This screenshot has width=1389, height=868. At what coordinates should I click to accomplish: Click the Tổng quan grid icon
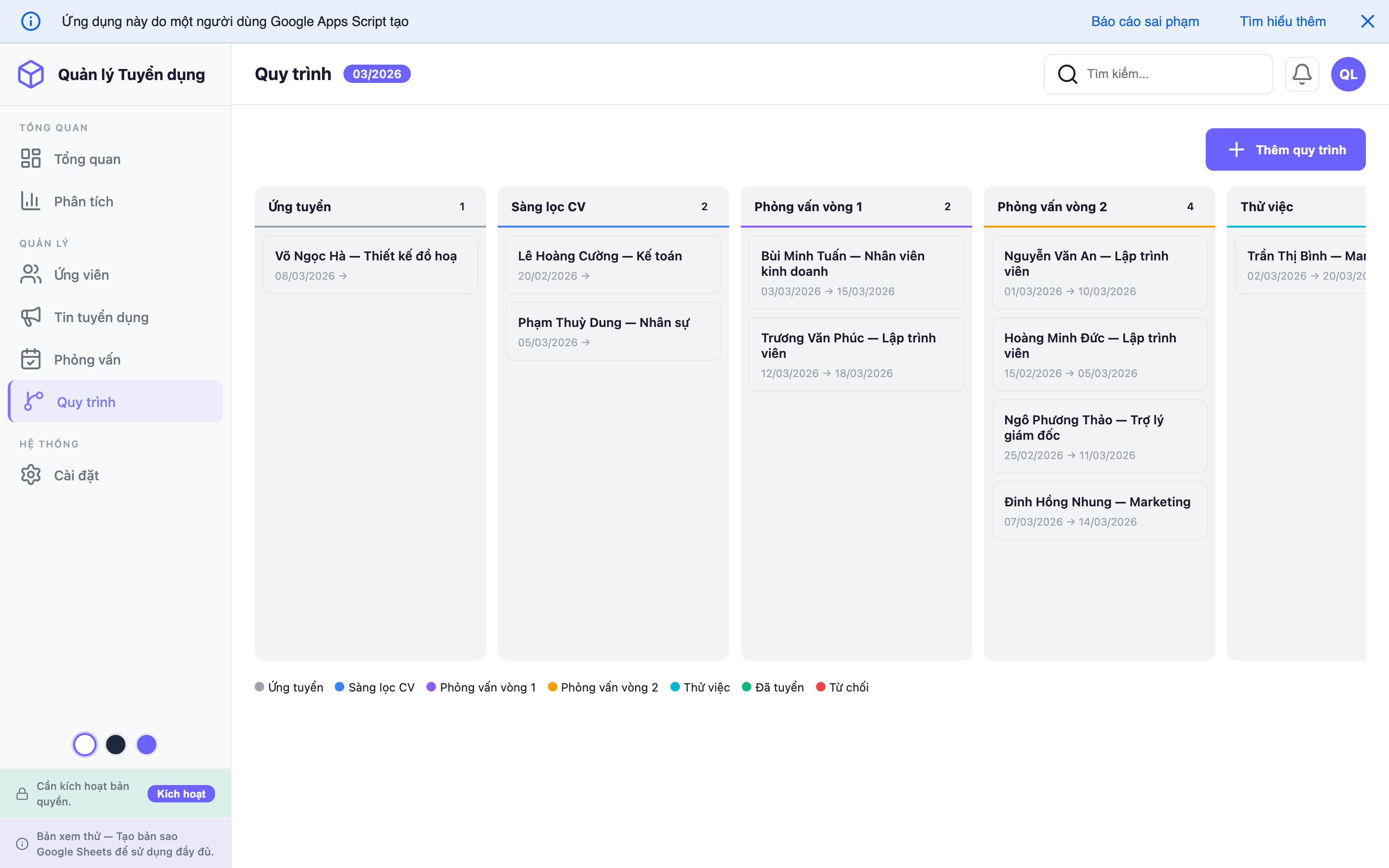31,159
